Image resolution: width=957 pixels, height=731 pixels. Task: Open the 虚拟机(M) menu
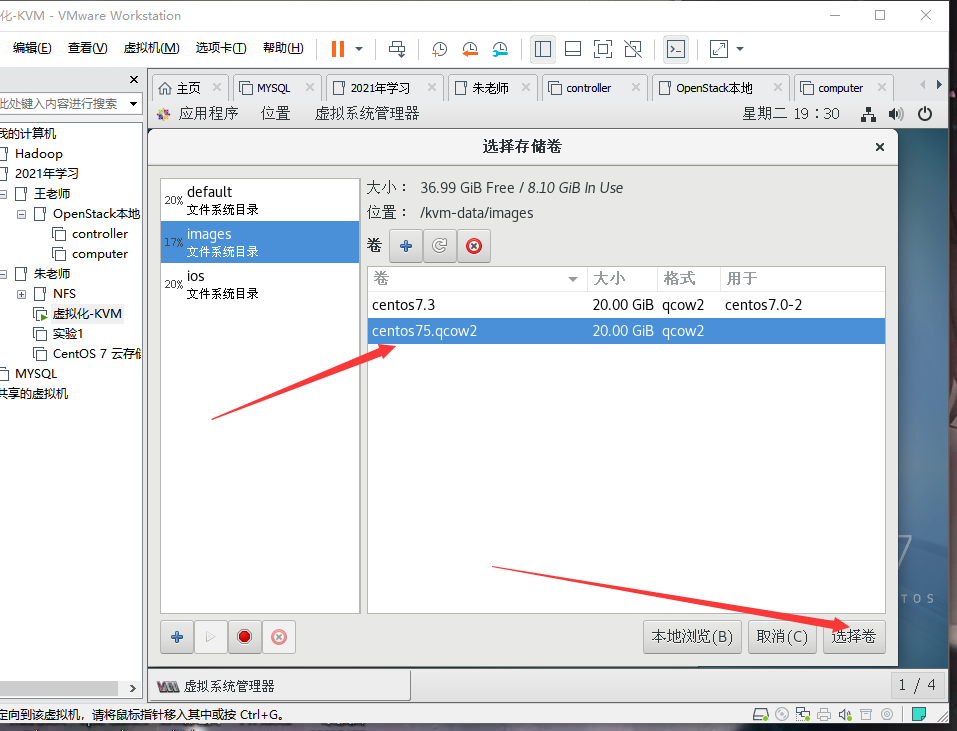(x=151, y=48)
